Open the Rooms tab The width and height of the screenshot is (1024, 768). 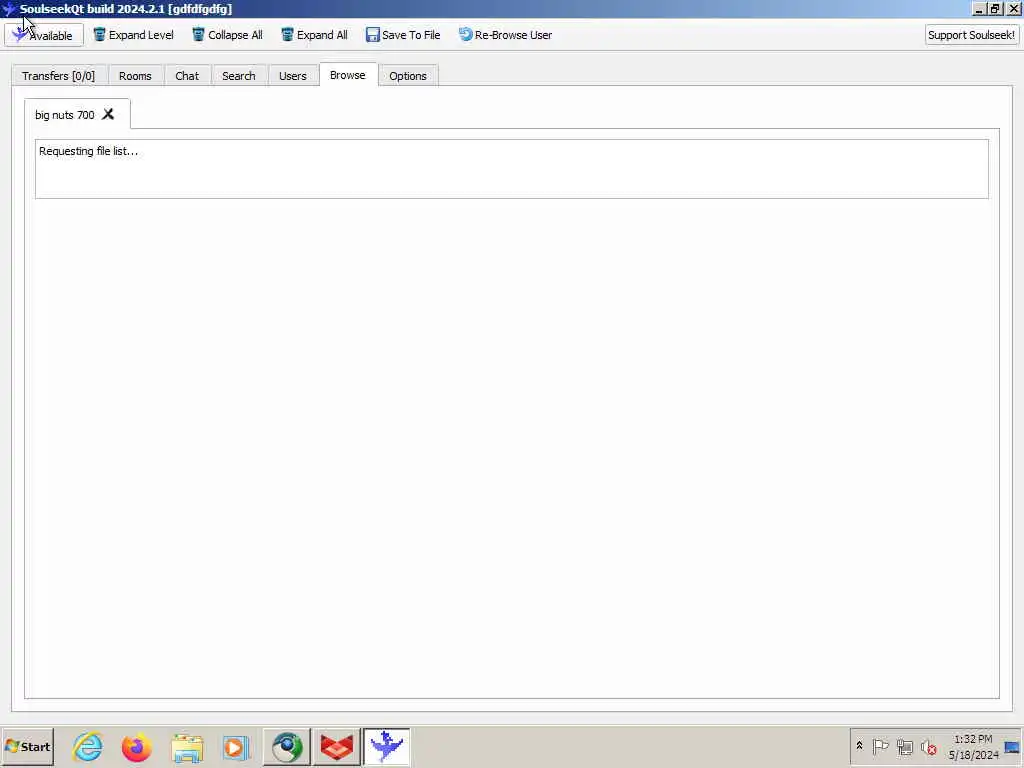click(135, 76)
